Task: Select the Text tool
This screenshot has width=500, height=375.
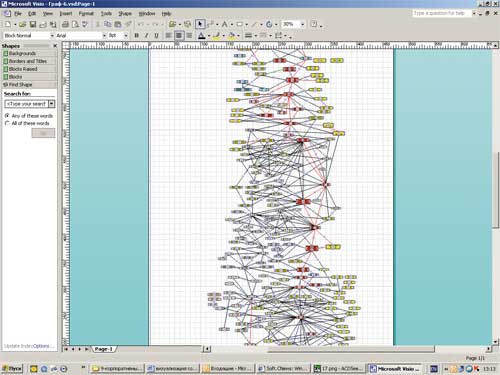Action: coord(224,24)
